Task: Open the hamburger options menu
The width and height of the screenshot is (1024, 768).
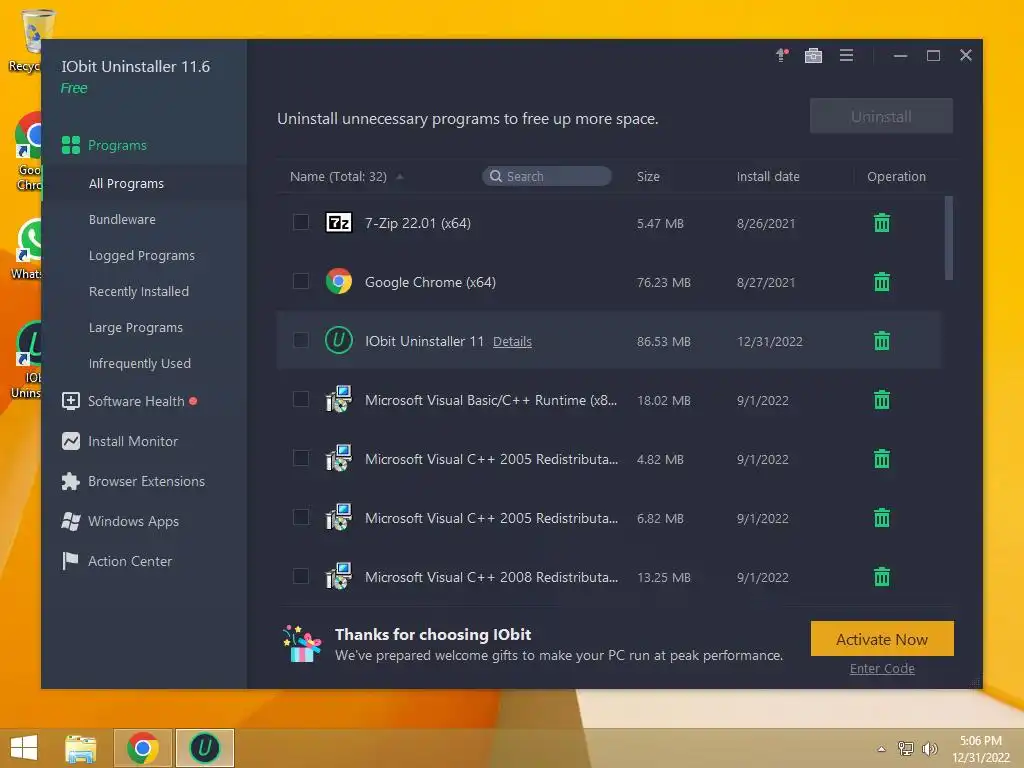Action: coord(846,56)
